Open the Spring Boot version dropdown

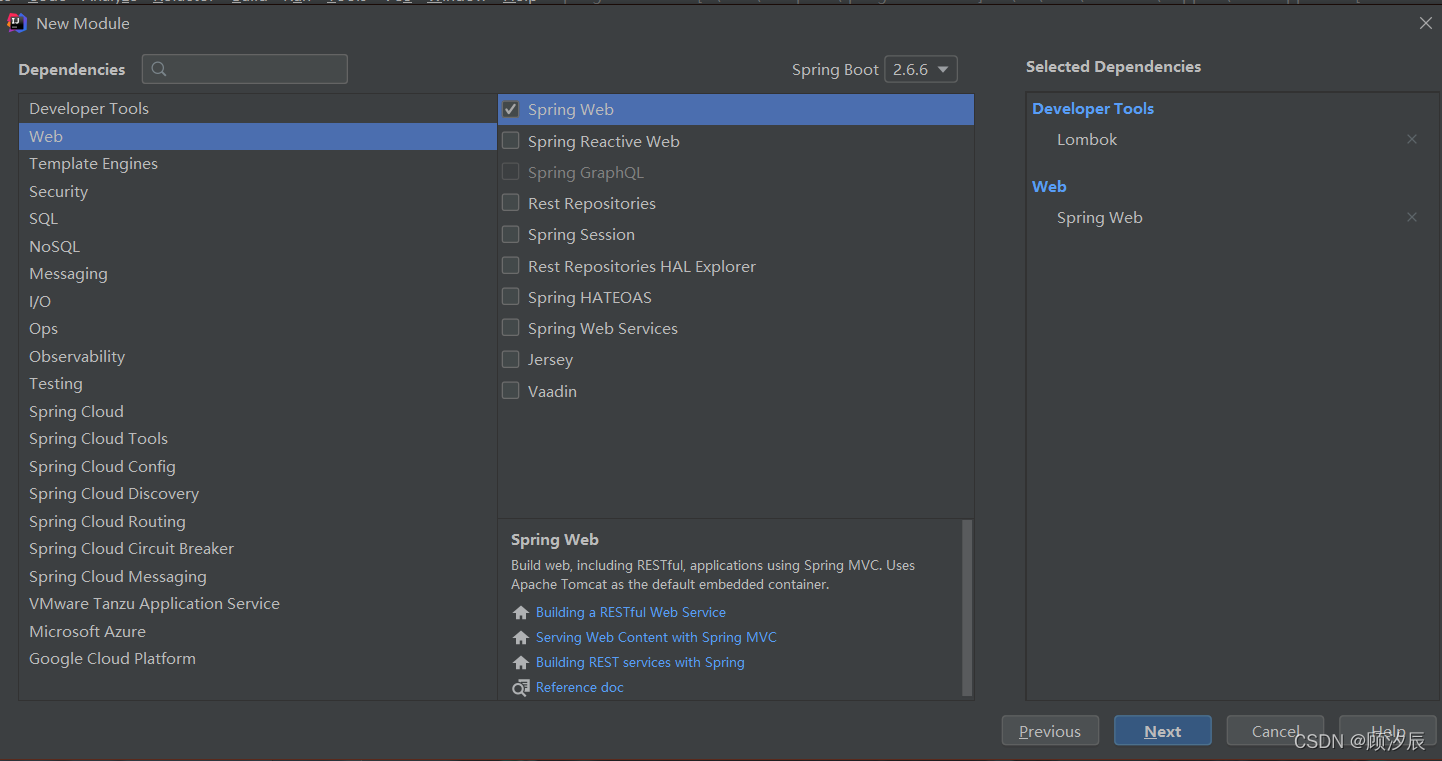(x=921, y=69)
